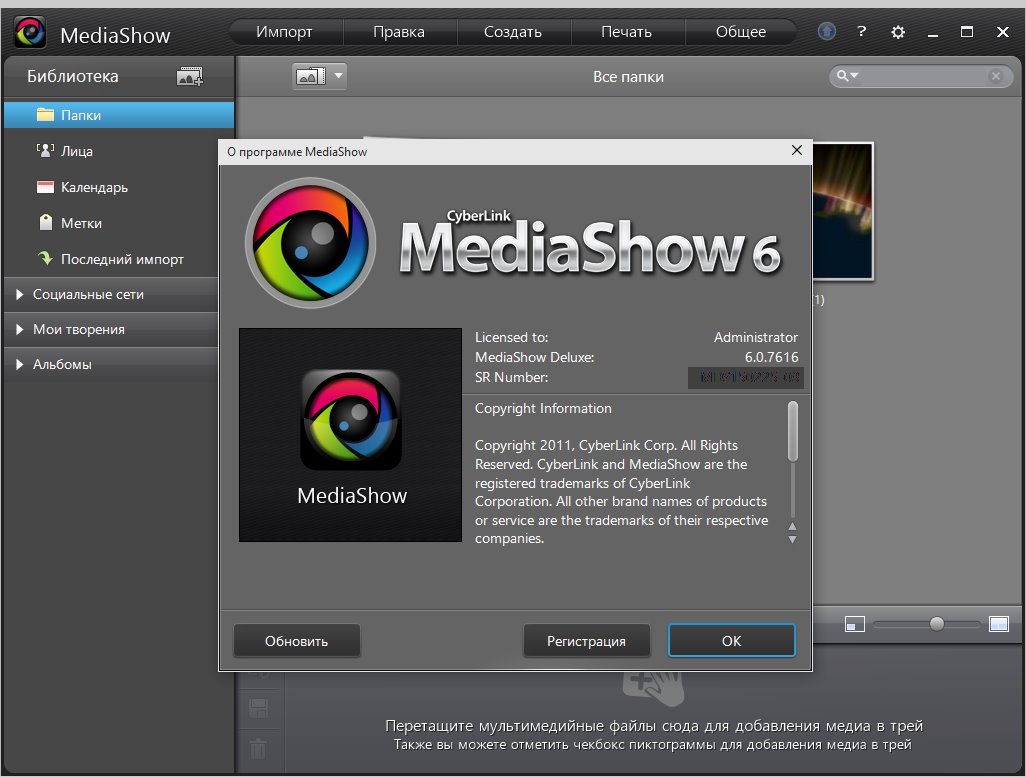This screenshot has height=777, width=1026.
Task: Open dropdown arrow next to import icon
Action: [x=338, y=76]
